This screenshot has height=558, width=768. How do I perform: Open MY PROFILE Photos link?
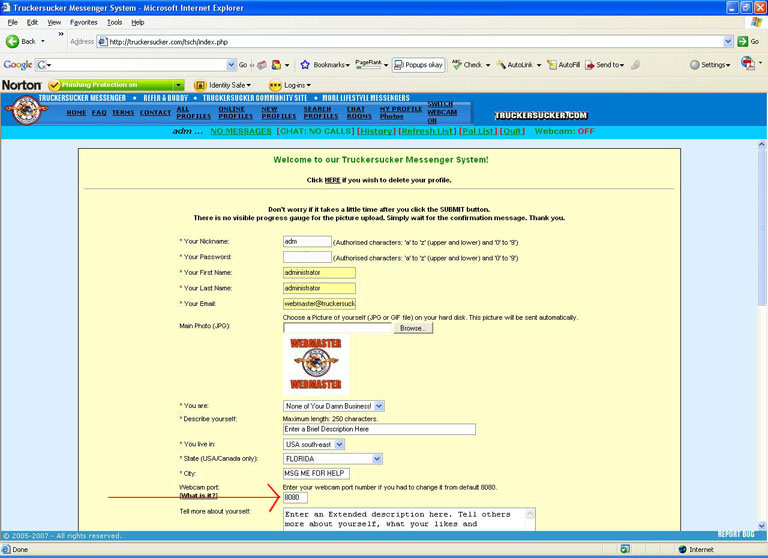[401, 113]
